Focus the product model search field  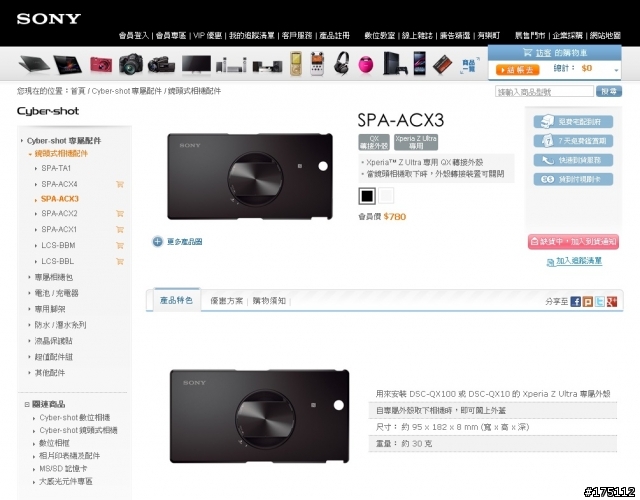point(544,91)
